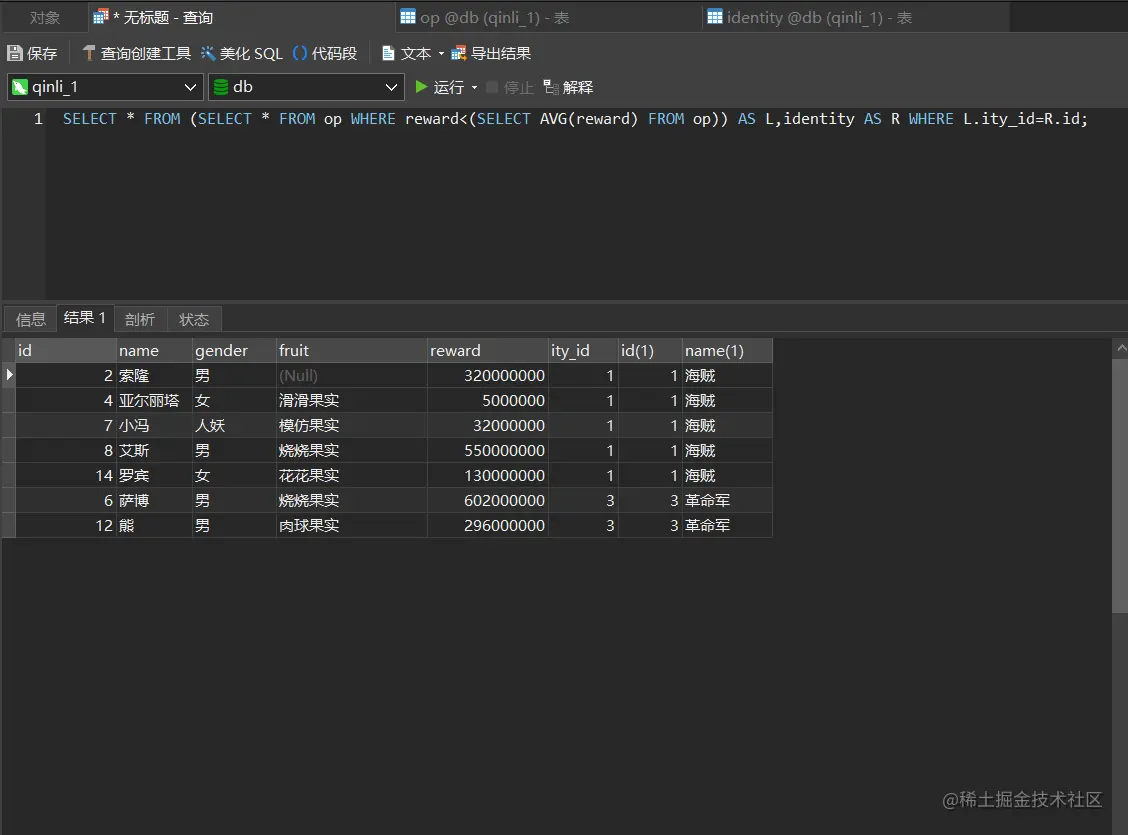1128x835 pixels.
Task: Select reward value 130000000
Action: [488, 475]
